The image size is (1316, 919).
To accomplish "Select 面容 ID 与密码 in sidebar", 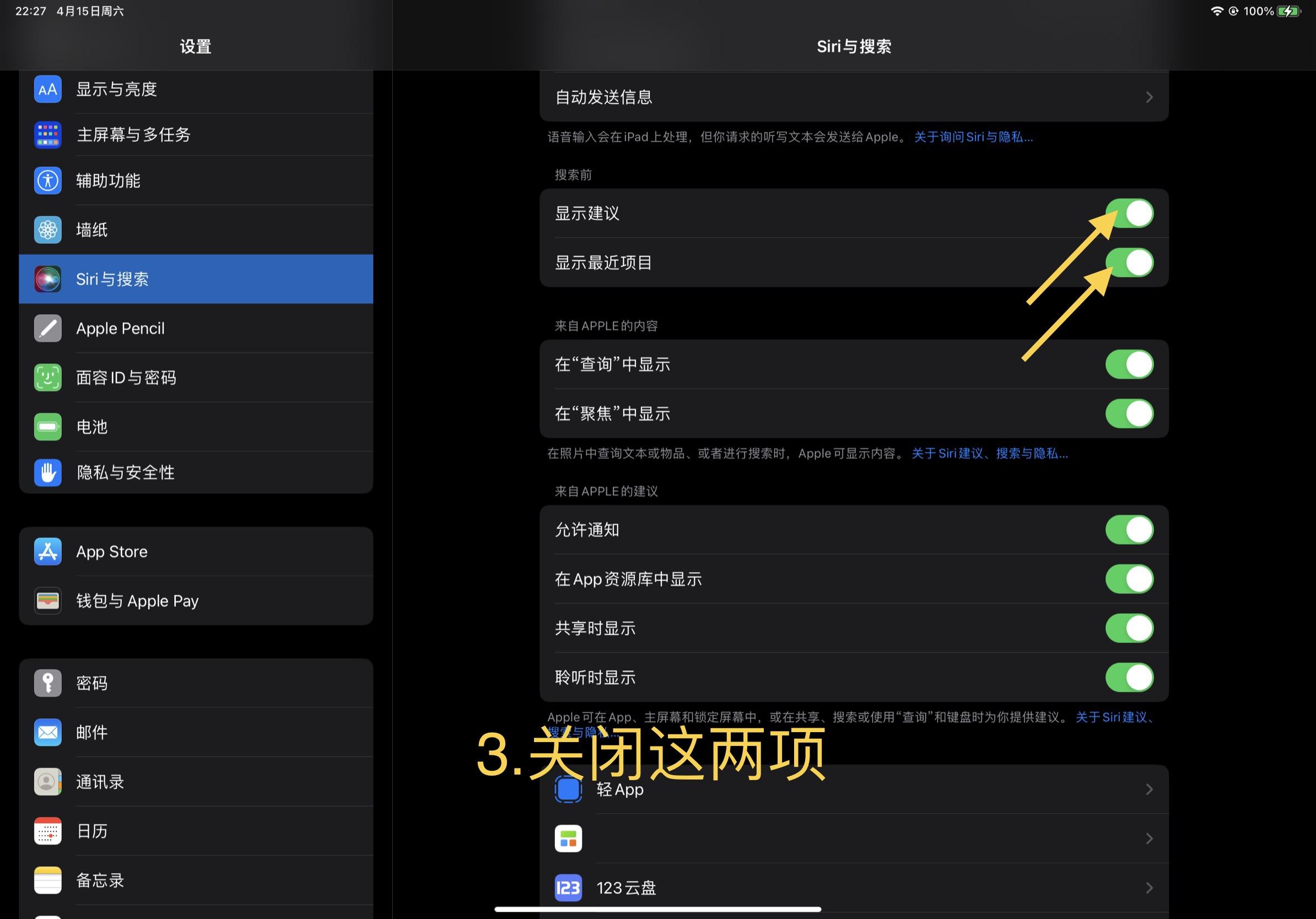I will coord(196,378).
